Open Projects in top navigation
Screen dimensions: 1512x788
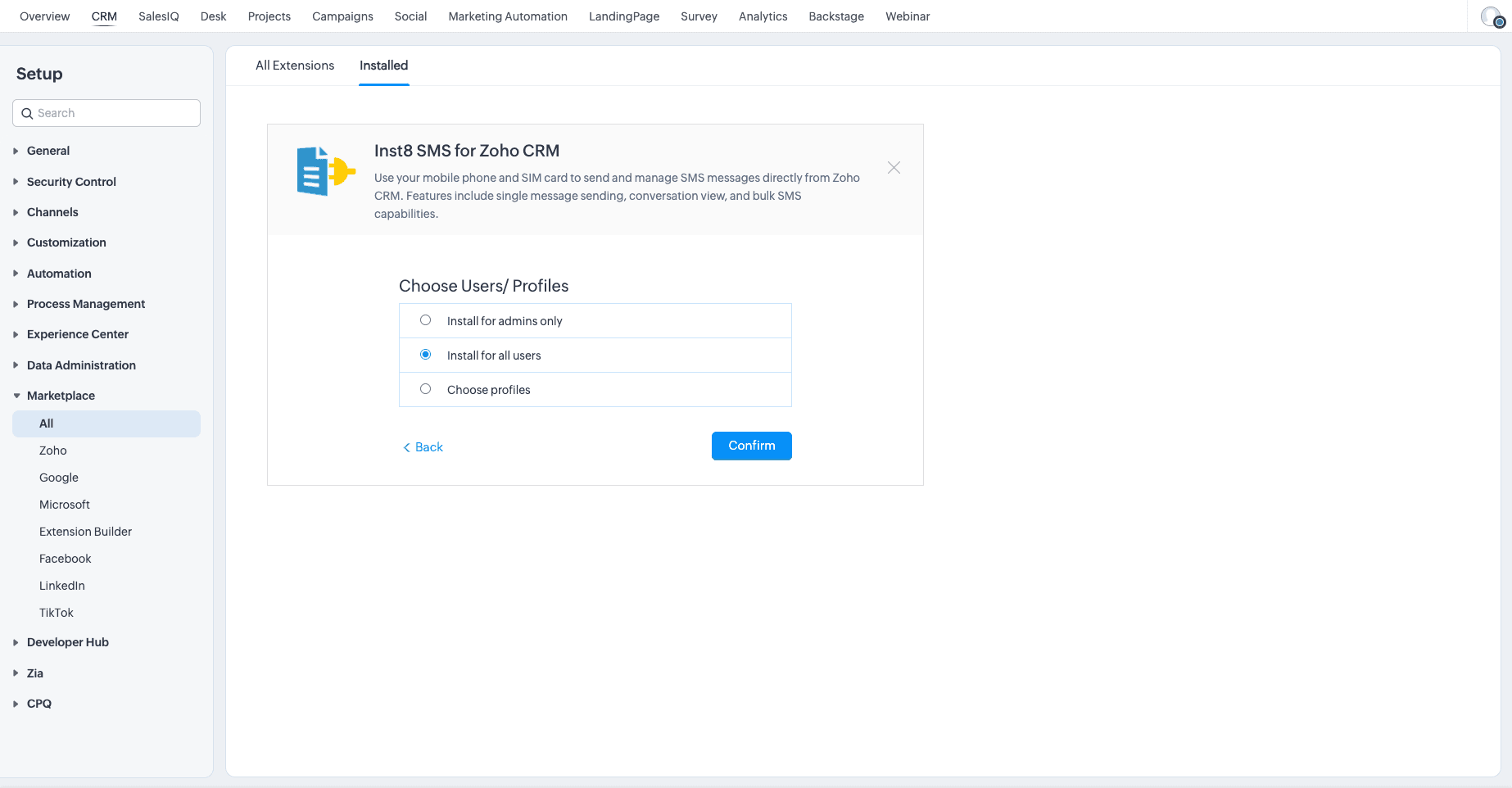point(269,16)
